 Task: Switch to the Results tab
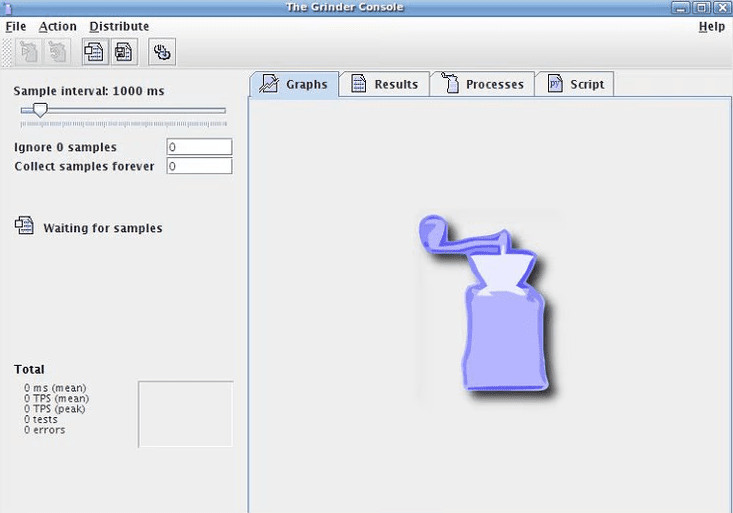[x=385, y=84]
